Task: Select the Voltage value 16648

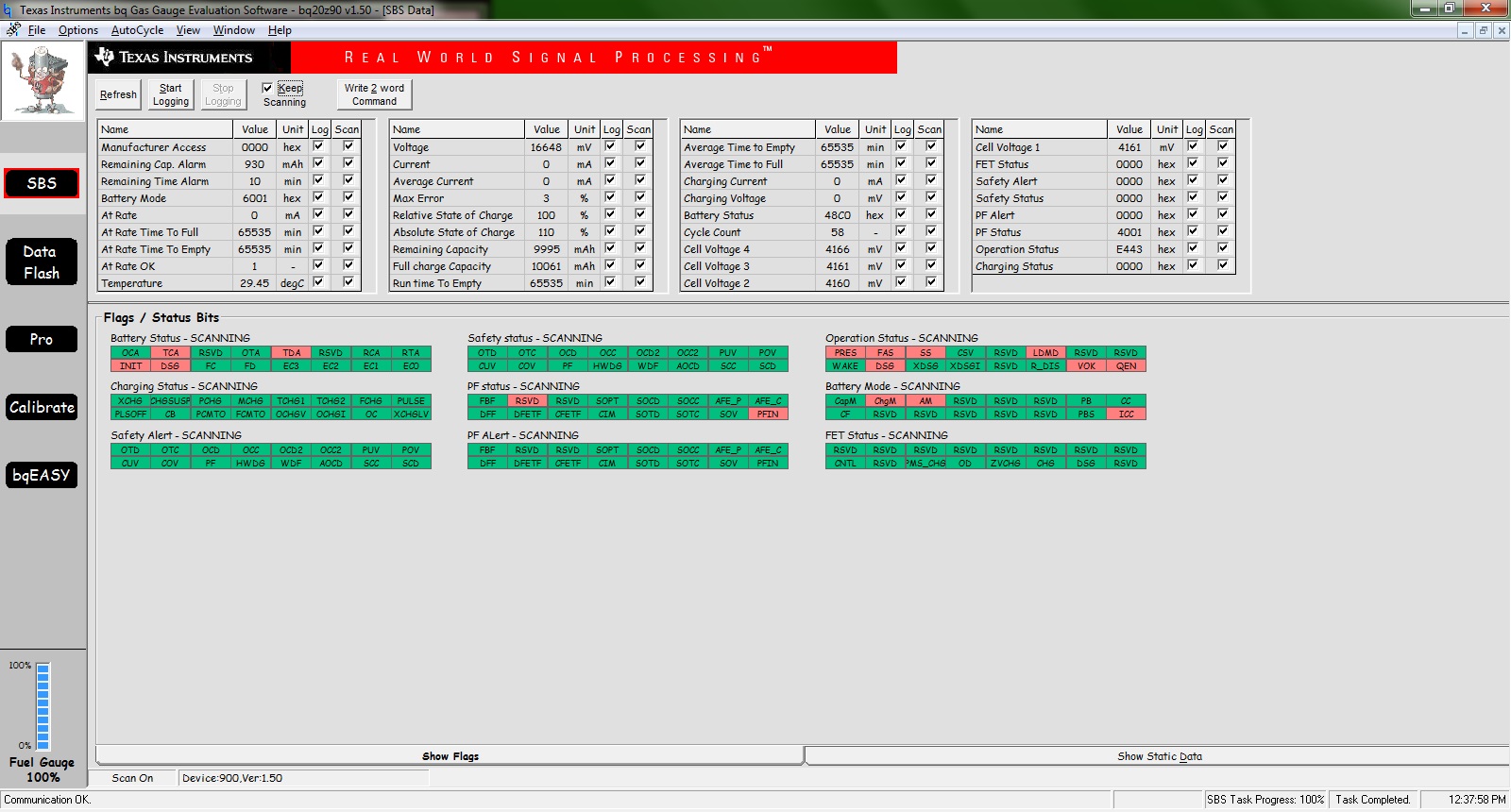Action: [546, 147]
